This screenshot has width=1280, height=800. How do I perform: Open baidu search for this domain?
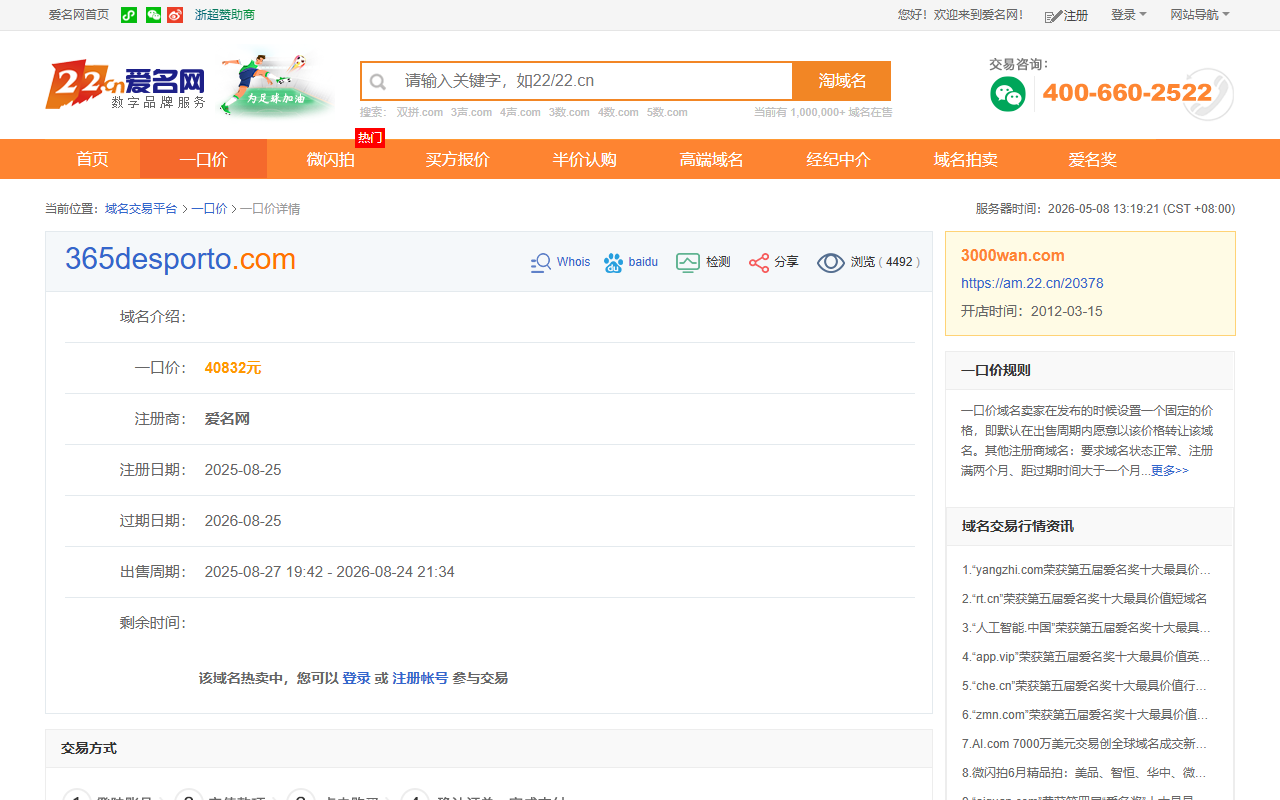(631, 262)
